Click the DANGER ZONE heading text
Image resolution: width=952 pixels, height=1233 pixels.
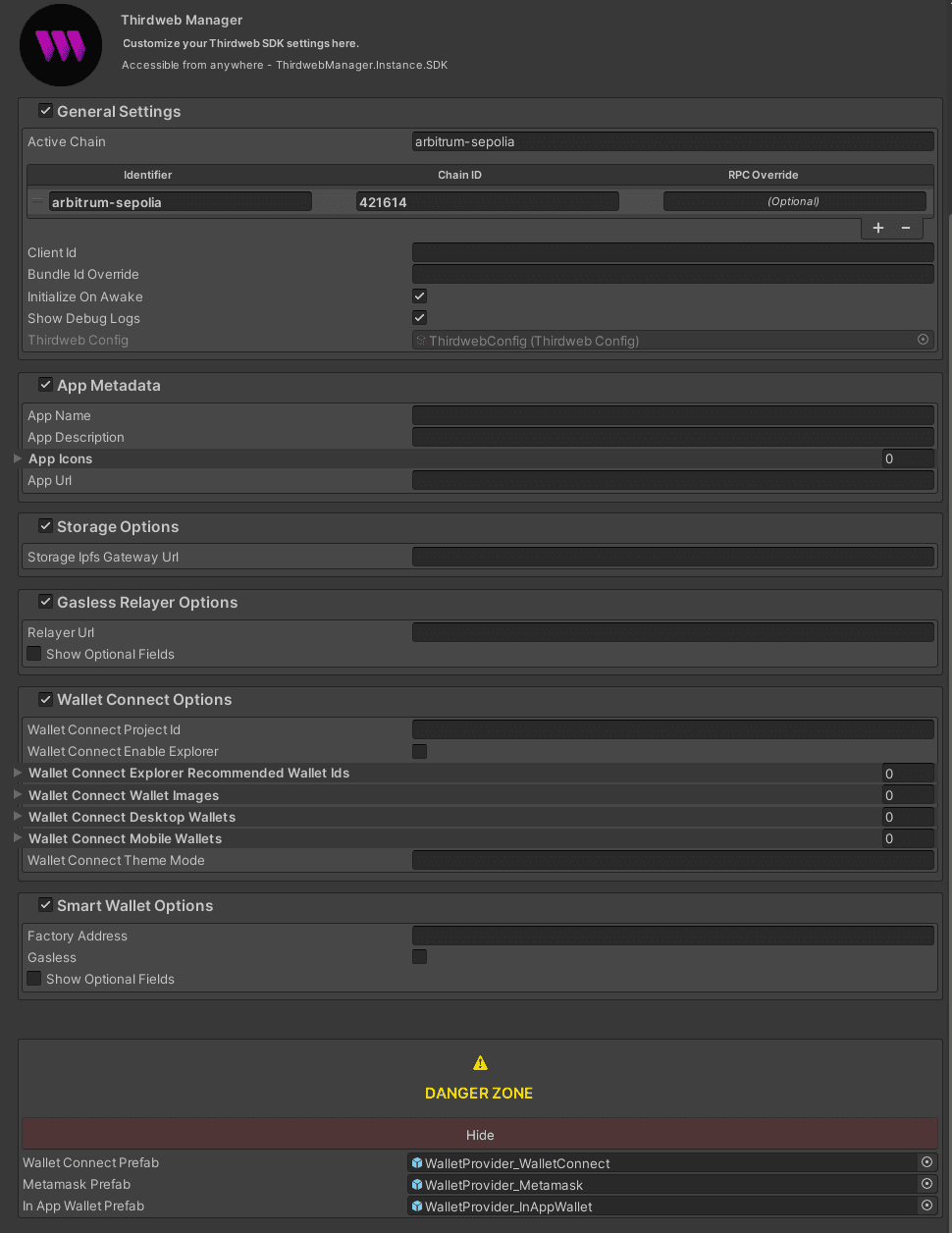point(479,1093)
